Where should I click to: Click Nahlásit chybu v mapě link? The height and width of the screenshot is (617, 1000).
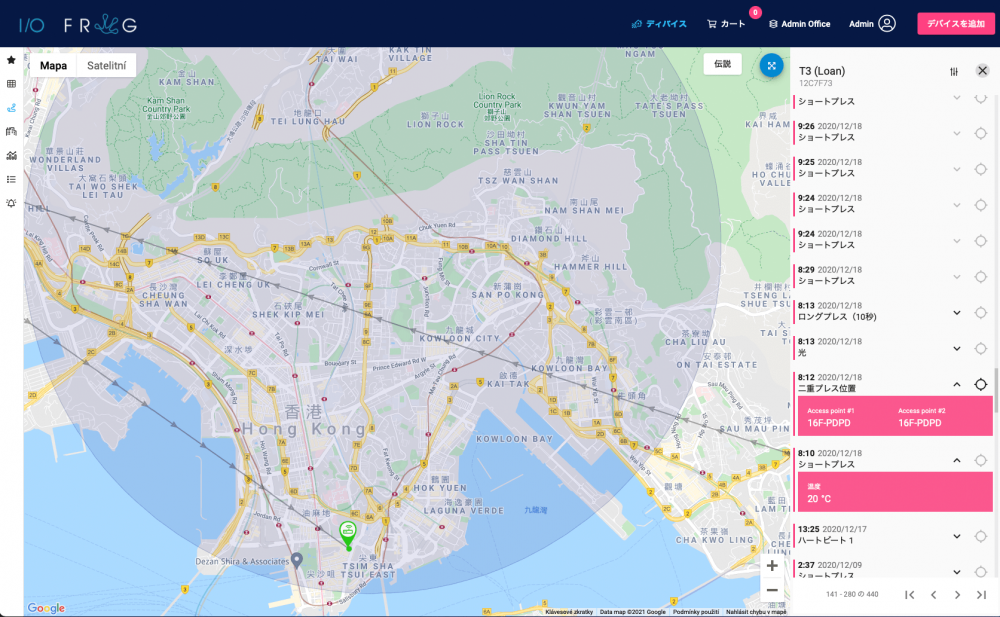[756, 612]
